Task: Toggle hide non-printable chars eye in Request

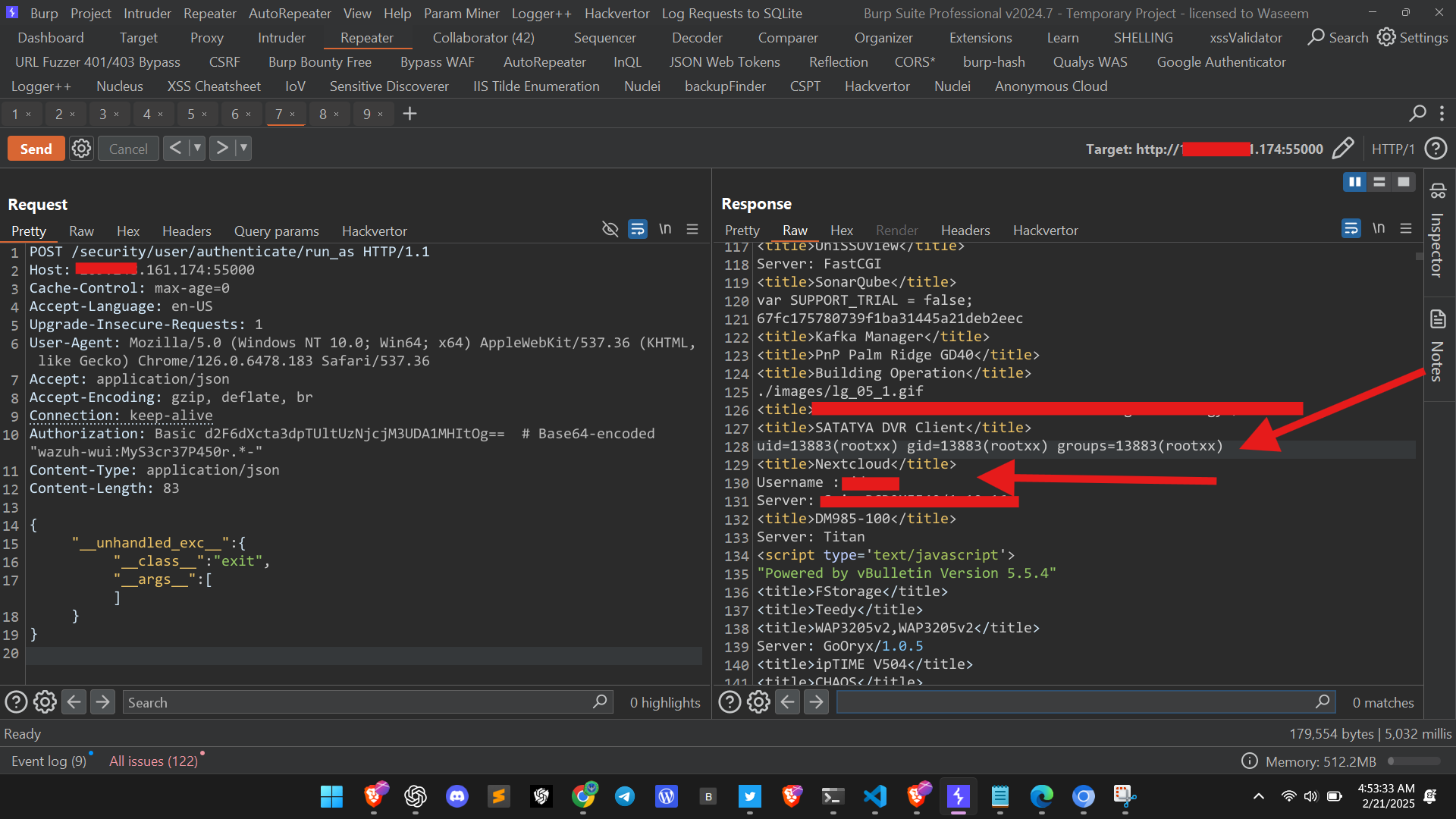Action: coord(610,229)
